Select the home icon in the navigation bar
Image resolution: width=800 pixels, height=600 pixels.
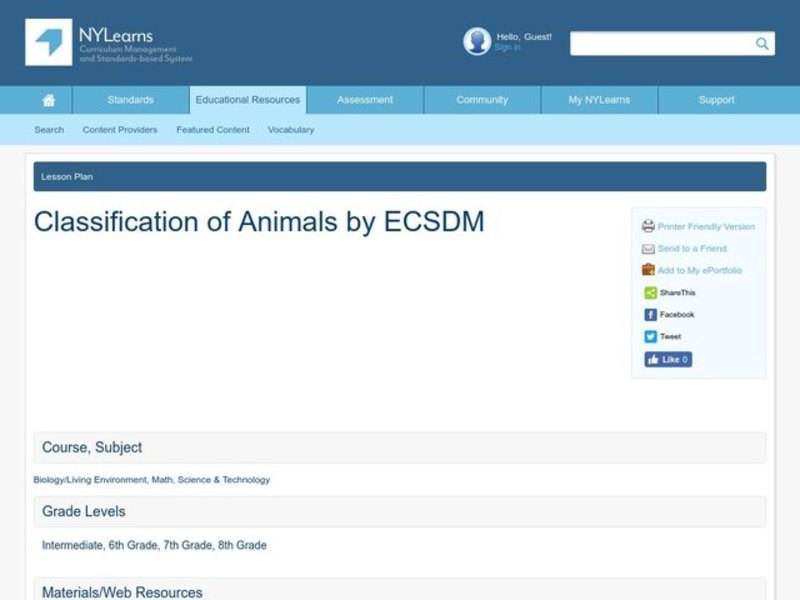[48, 100]
